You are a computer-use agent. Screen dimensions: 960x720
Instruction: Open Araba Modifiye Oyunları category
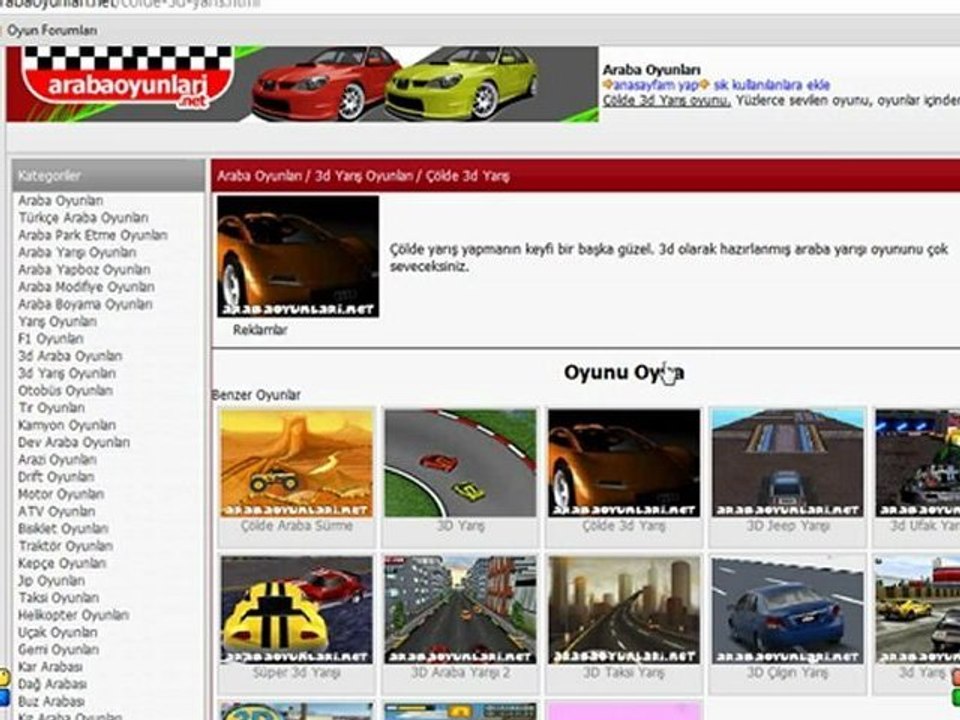pyautogui.click(x=86, y=287)
